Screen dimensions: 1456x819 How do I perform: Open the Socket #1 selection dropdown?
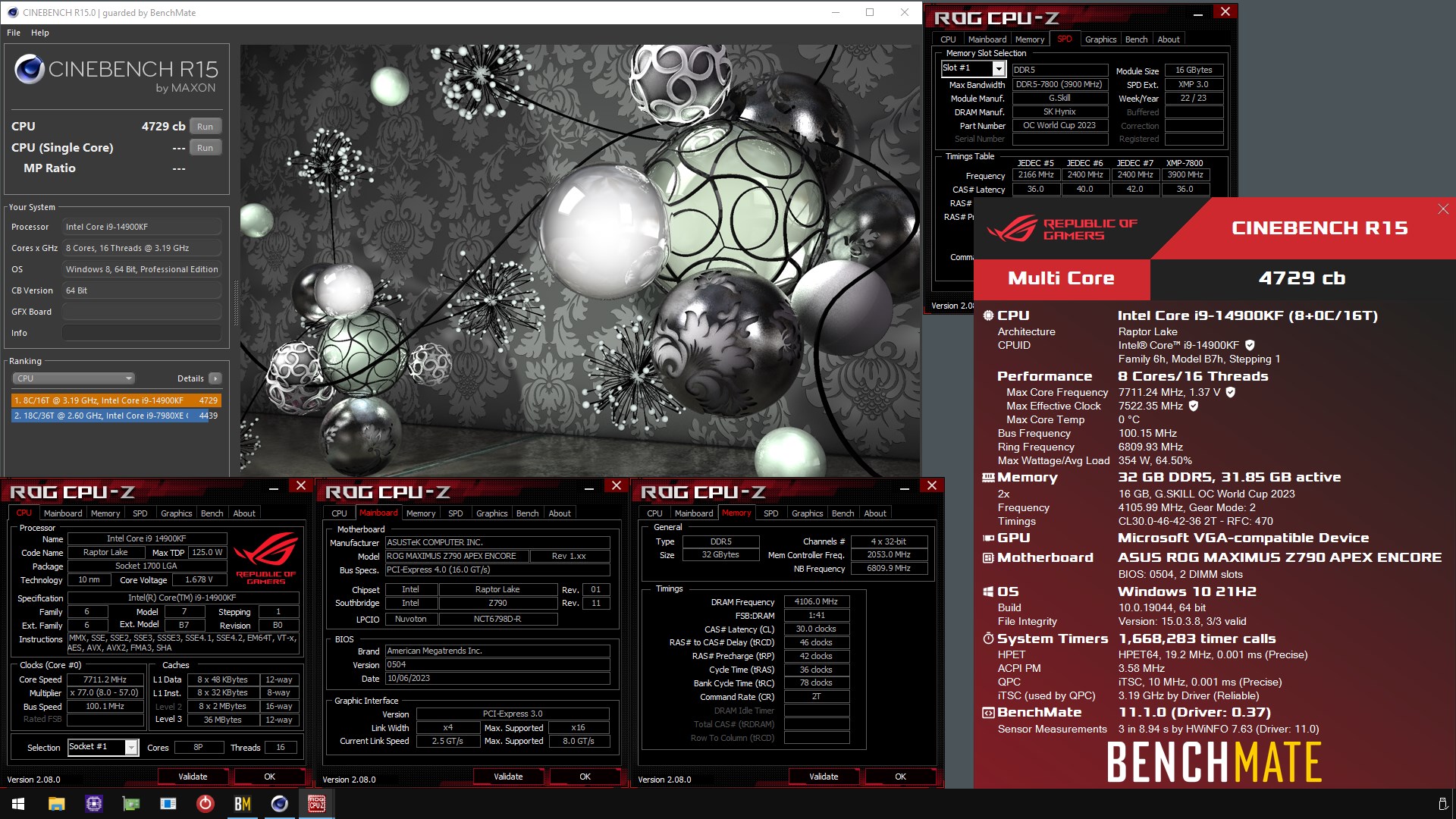point(131,748)
